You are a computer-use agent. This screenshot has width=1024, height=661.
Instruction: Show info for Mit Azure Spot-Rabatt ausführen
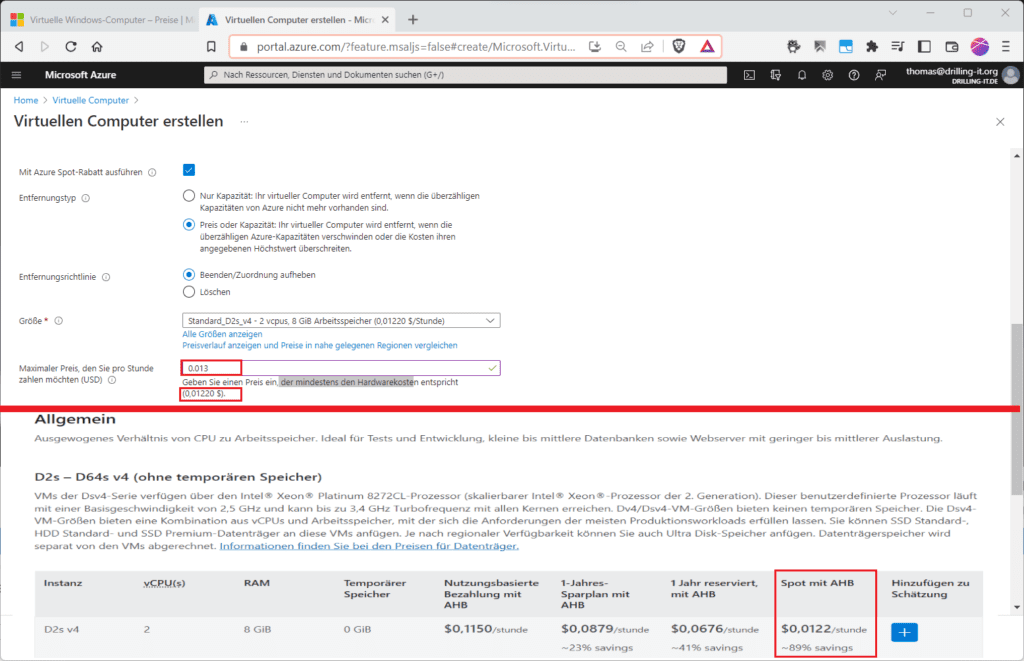[152, 172]
